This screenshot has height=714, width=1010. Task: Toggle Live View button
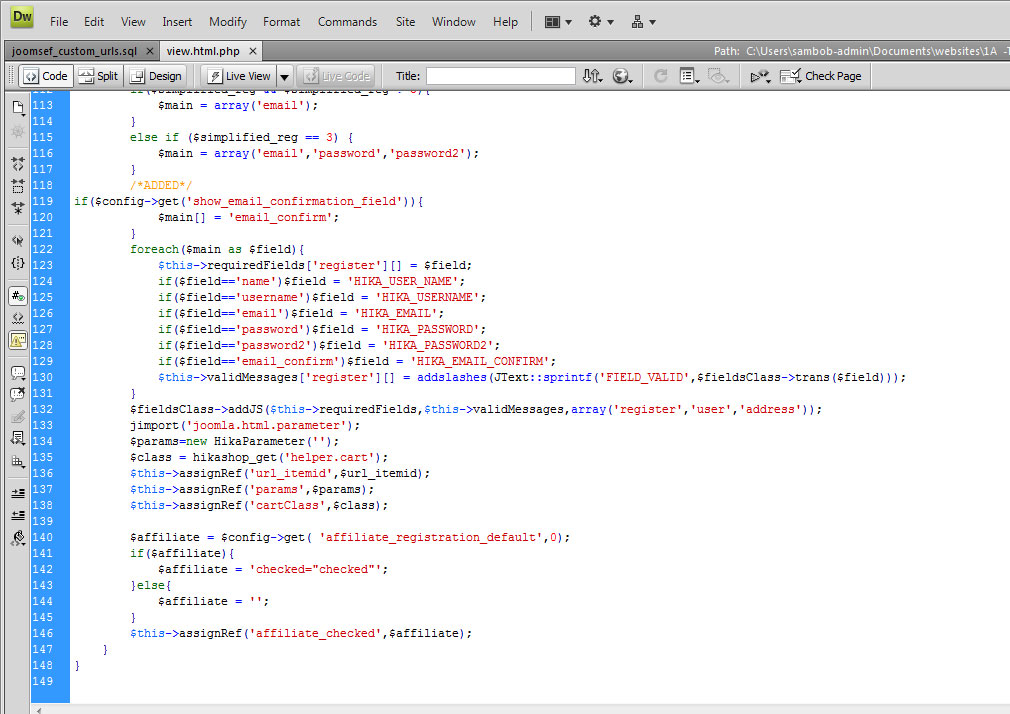point(239,76)
